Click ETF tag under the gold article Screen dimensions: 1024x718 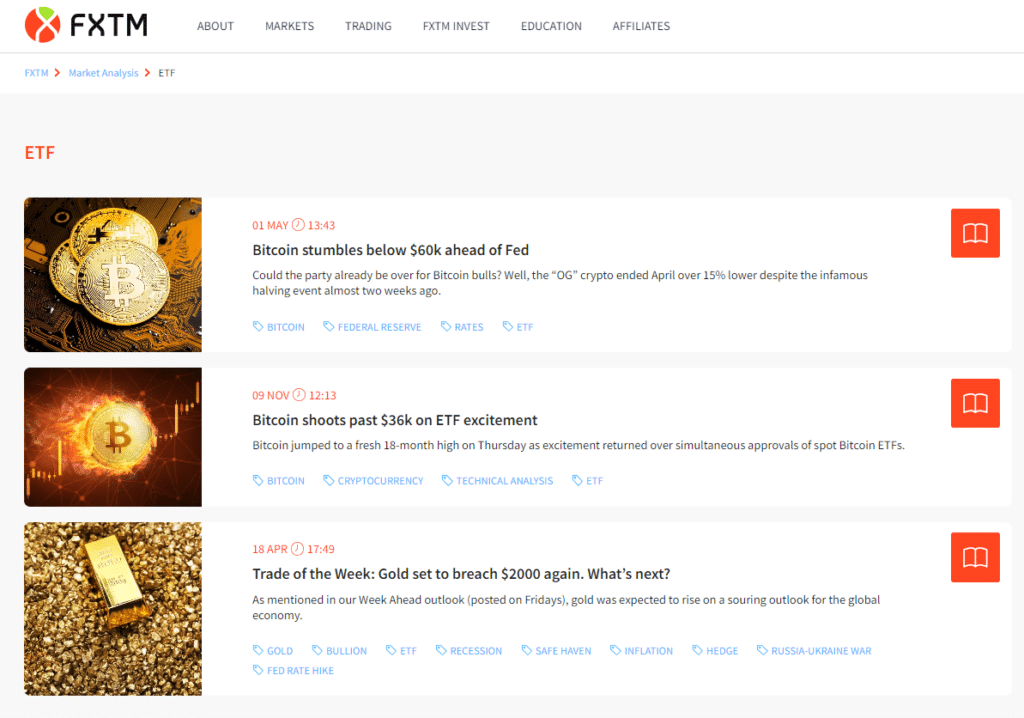(x=401, y=651)
